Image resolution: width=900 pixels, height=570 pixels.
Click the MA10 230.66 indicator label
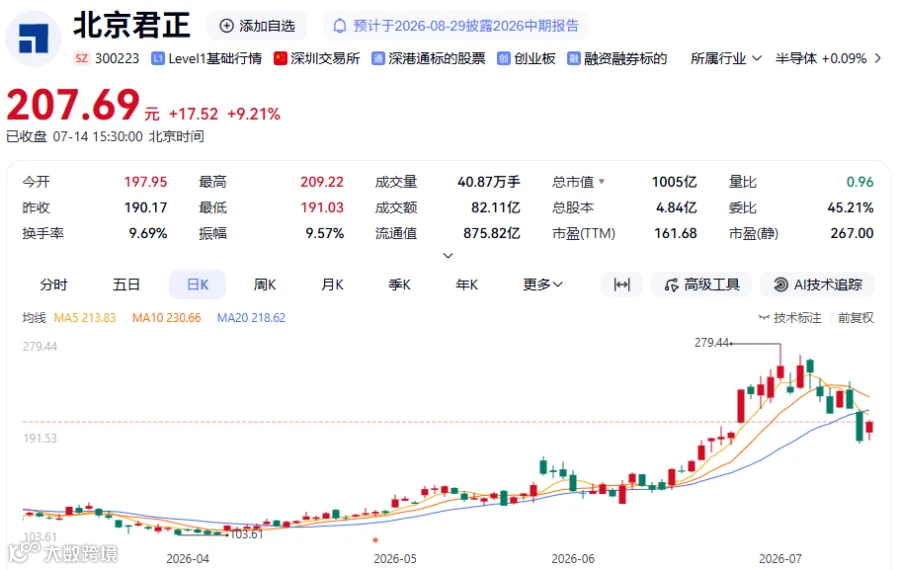point(166,318)
